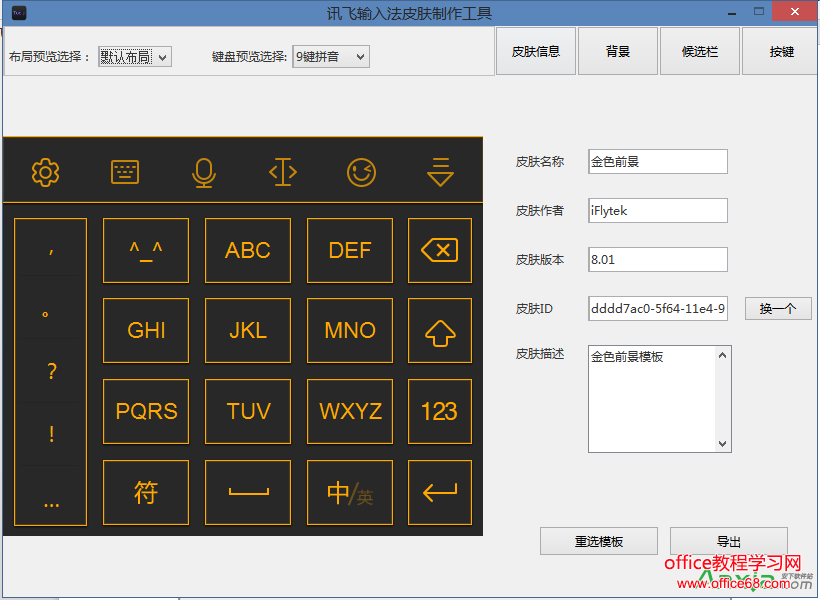
Task: Open the settings gear icon in keyboard preview
Action: (x=44, y=172)
